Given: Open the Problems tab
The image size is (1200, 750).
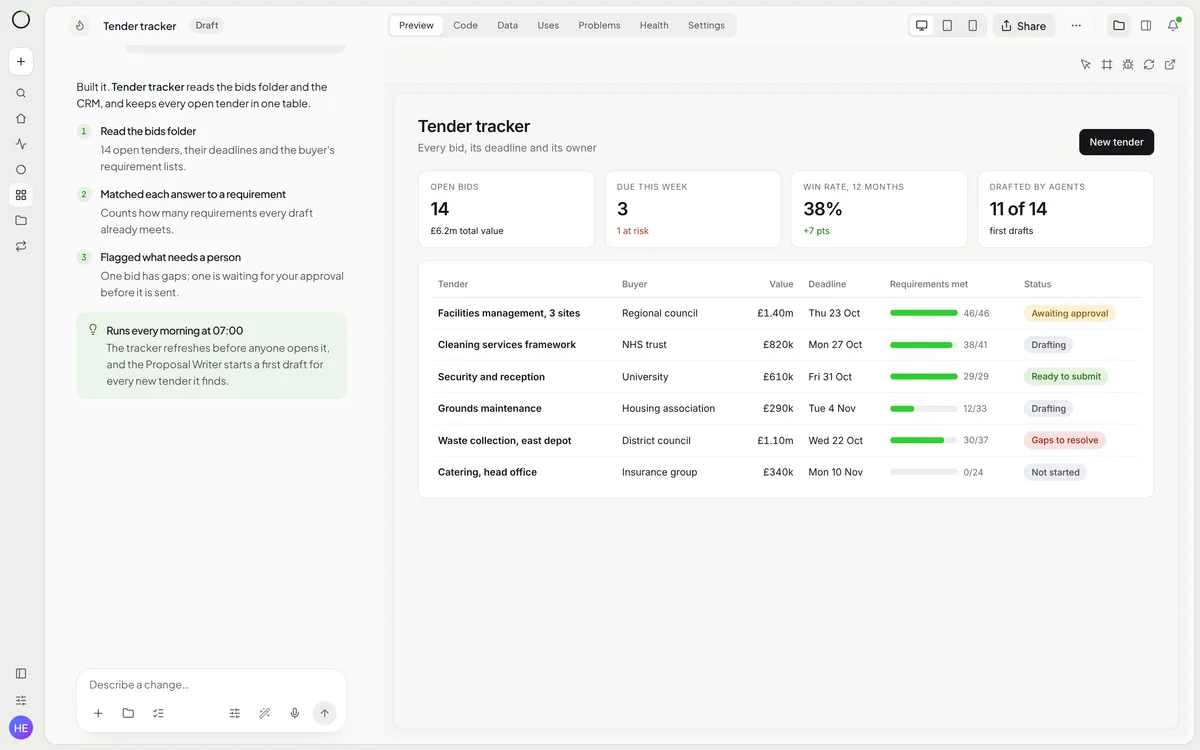Looking at the screenshot, I should 599,26.
